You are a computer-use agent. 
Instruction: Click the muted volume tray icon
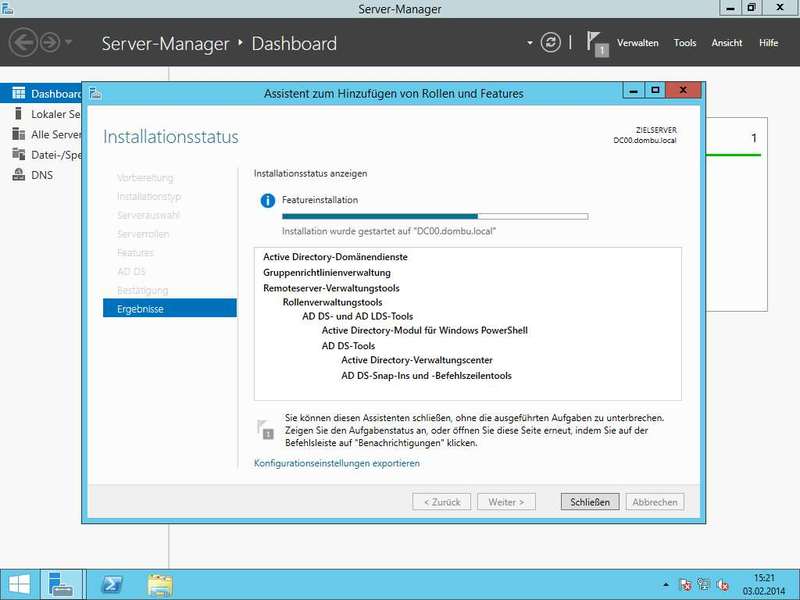[x=722, y=585]
